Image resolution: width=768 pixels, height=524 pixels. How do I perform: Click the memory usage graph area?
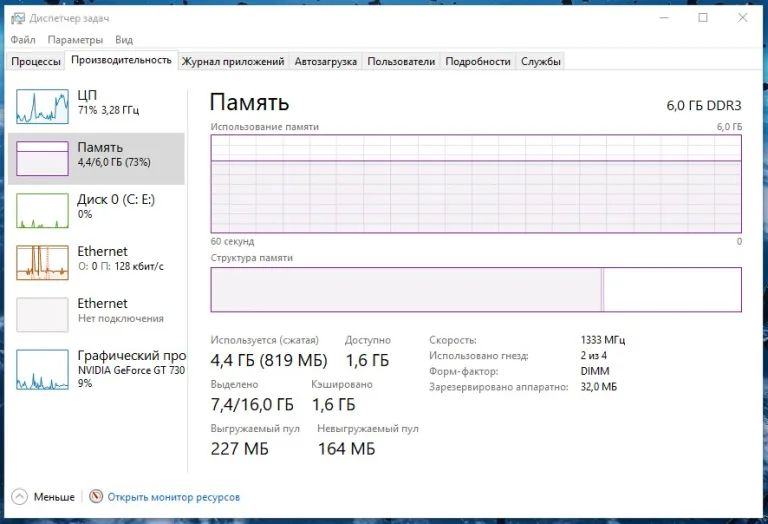coord(476,184)
